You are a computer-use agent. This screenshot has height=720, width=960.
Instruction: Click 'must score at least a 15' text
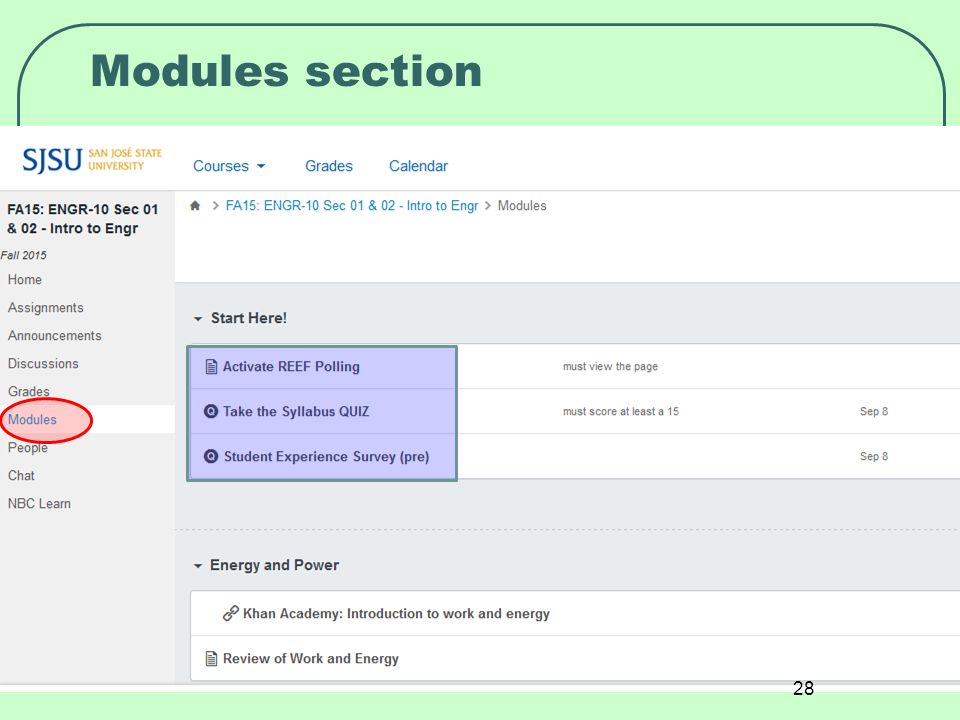click(621, 411)
